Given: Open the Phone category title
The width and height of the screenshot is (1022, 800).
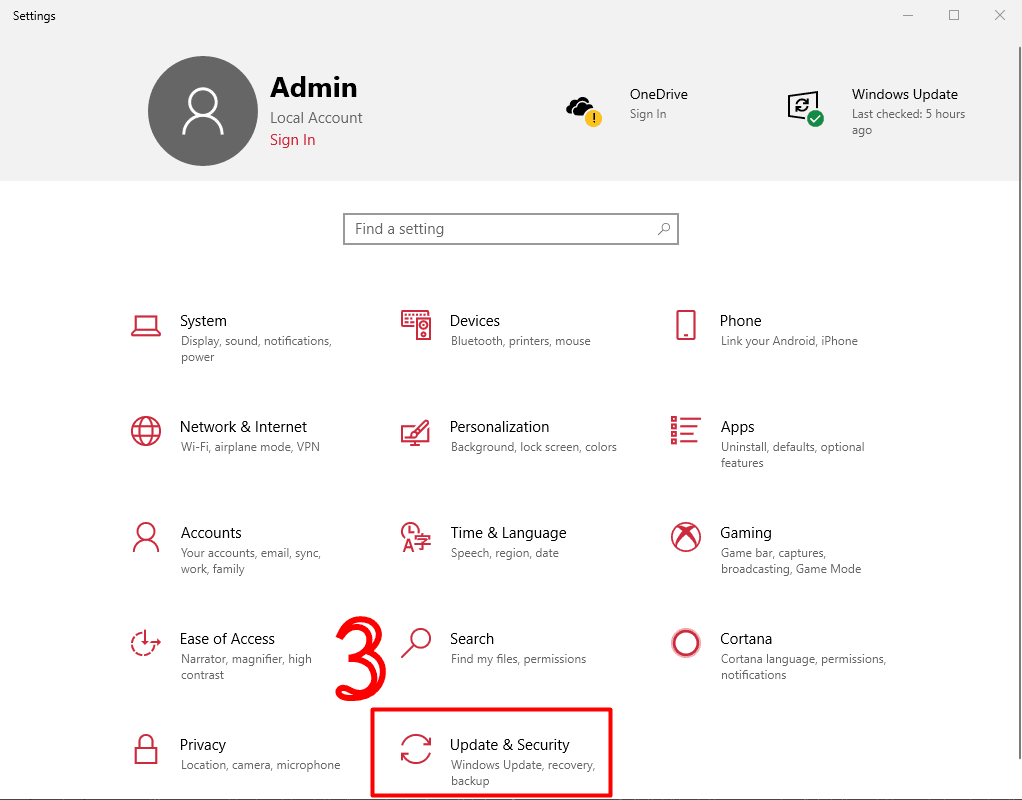Looking at the screenshot, I should [x=740, y=321].
